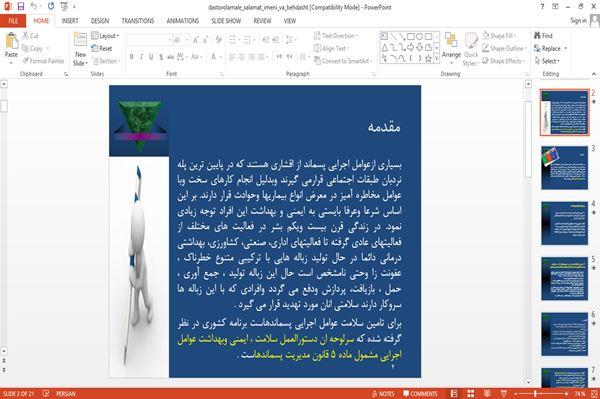Select slide 4 thumbnail
The width and height of the screenshot is (600, 399).
[564, 223]
